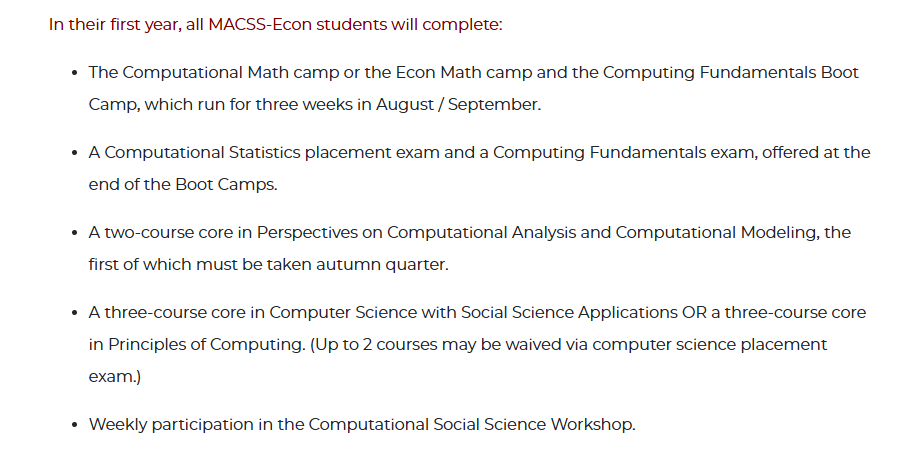Viewport: 906px width, 459px height.
Task: Click the "Computing Fundamentals Boot" text
Action: pyautogui.click(x=731, y=73)
